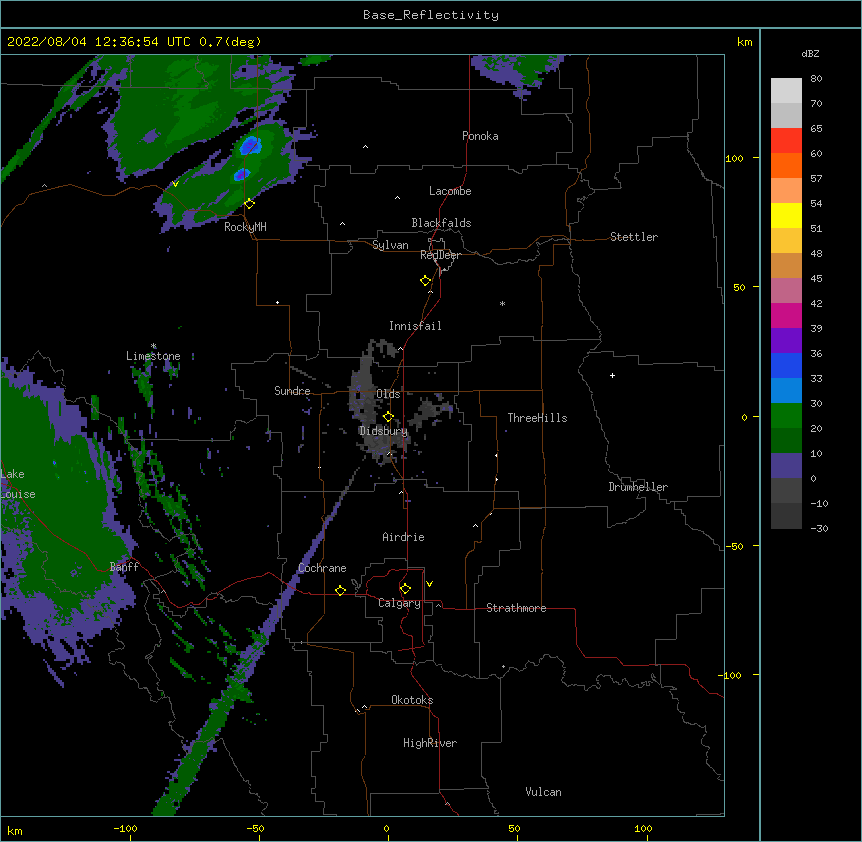Select the yellow diamond between Olds and Didsbury
This screenshot has height=842, width=862.
[x=389, y=417]
